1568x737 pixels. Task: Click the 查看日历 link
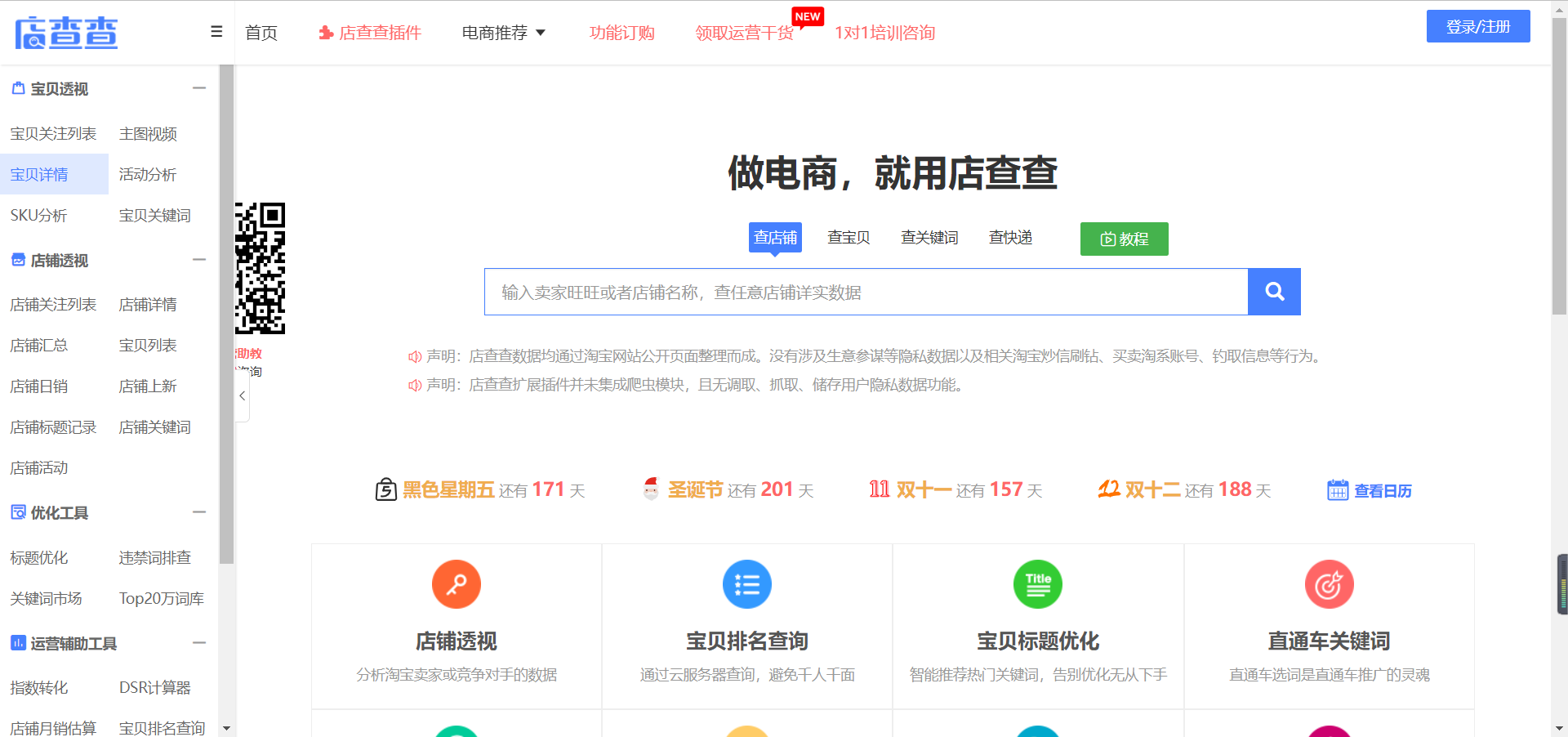tap(1383, 491)
